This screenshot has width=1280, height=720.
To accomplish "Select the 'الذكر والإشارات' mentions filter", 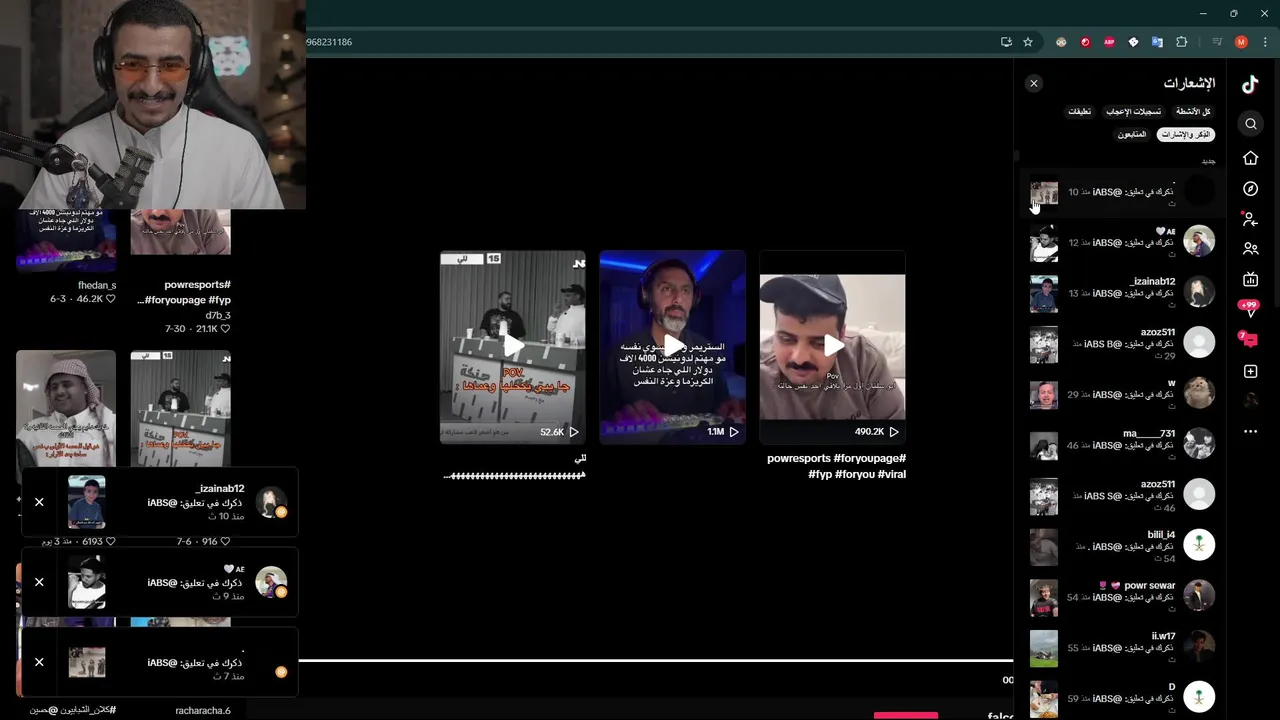I will click(1186, 134).
